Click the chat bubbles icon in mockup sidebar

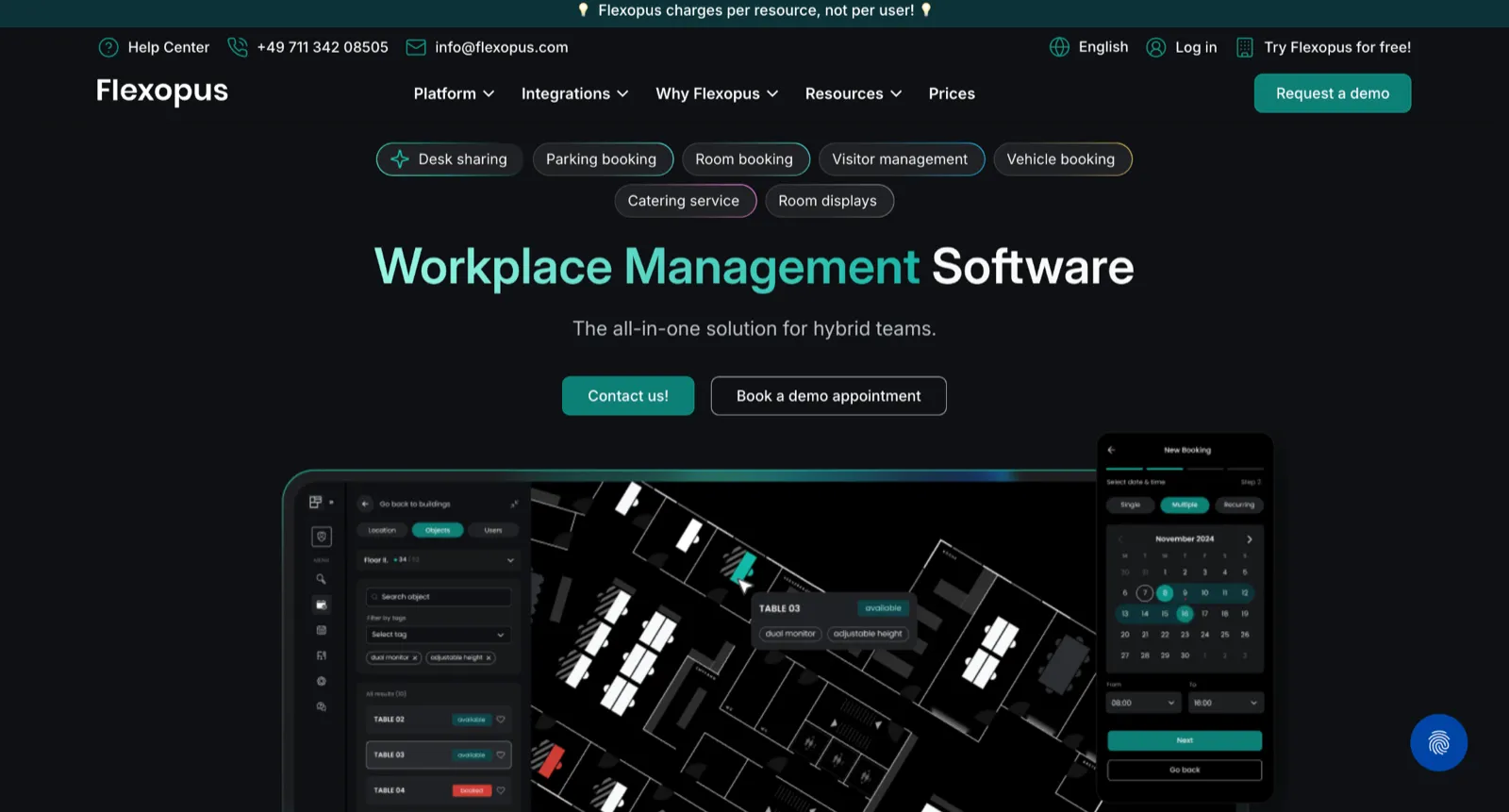(x=321, y=706)
